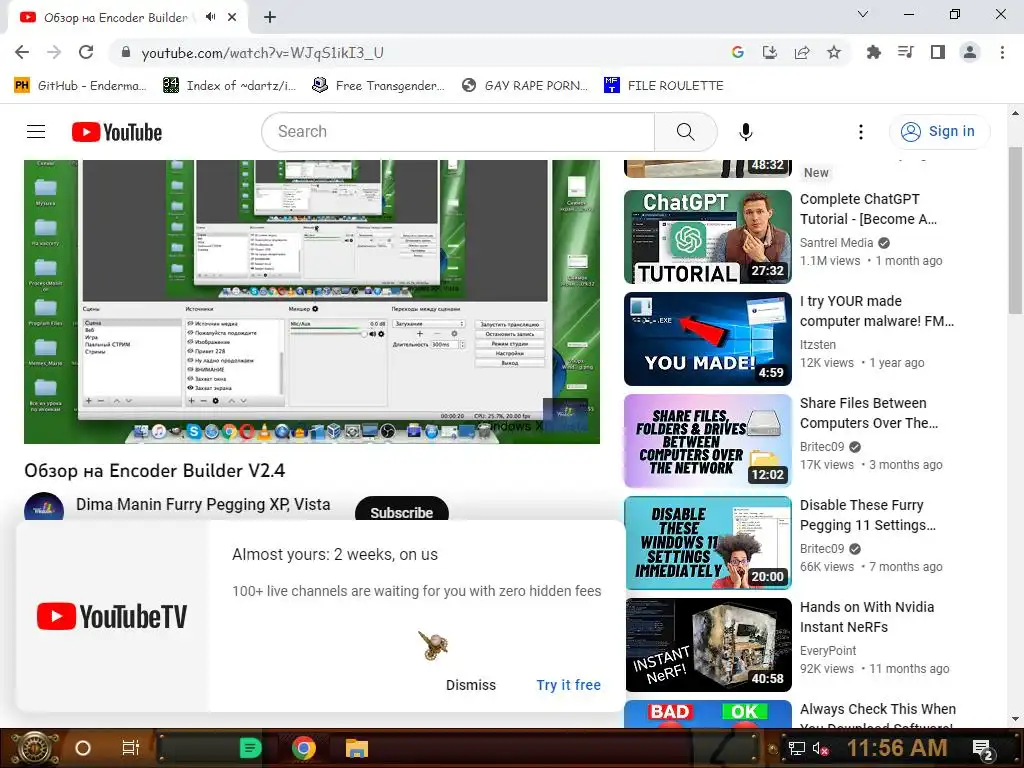Click the browser forward arrow
1024x768 pixels.
click(x=54, y=52)
